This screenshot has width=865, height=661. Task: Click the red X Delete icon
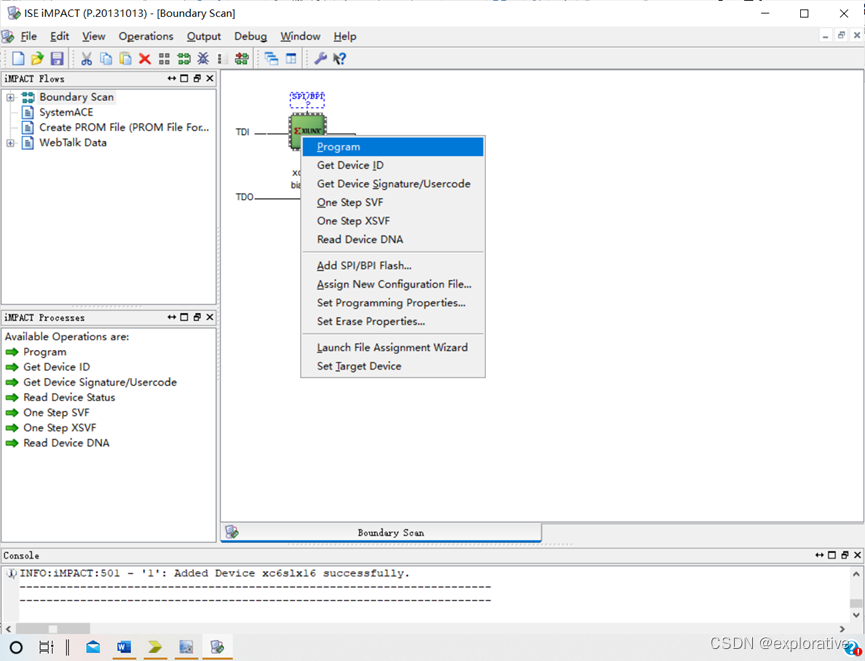[145, 58]
